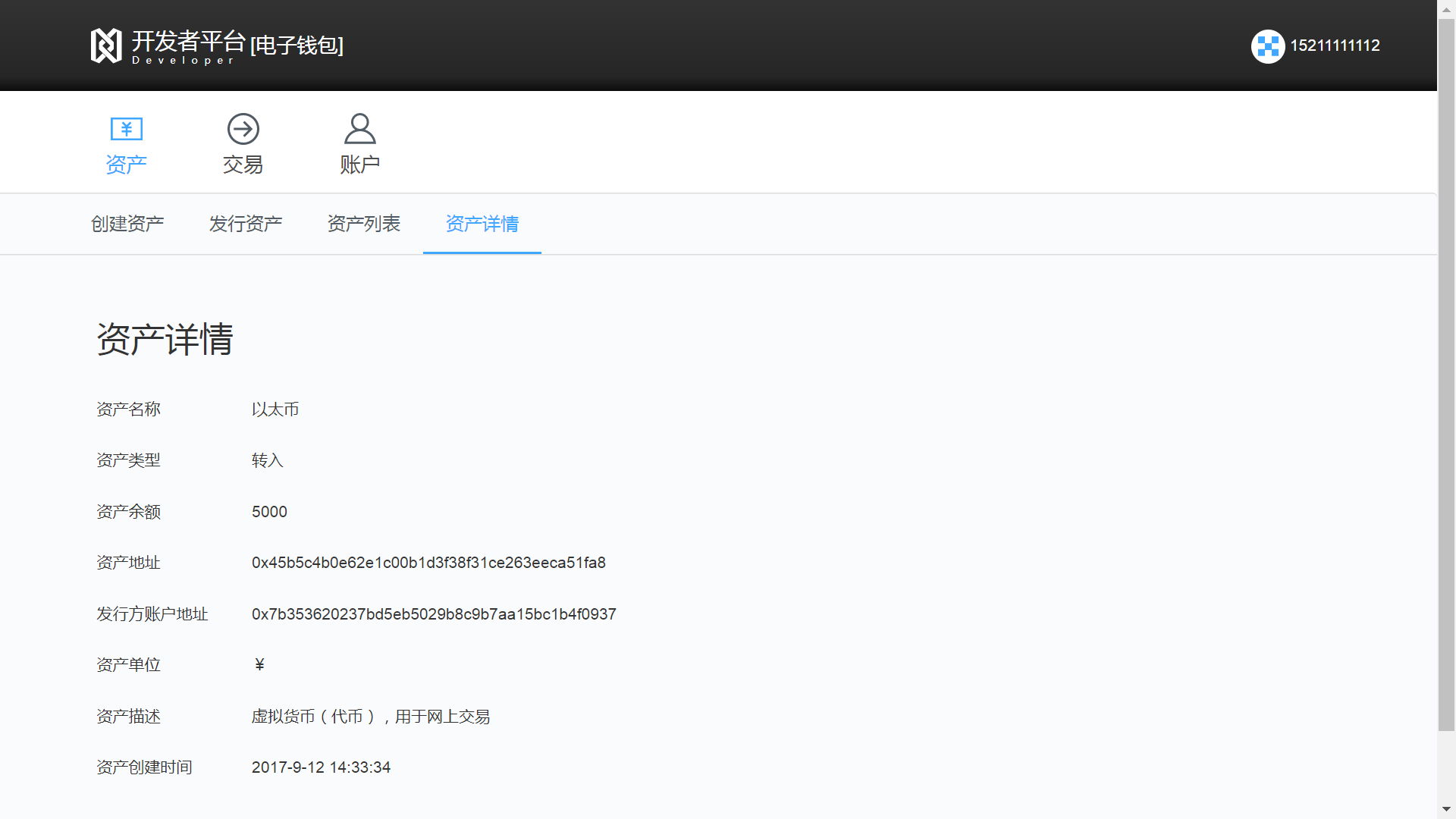Click the transaction arrow circle icon
1456x819 pixels.
point(243,129)
